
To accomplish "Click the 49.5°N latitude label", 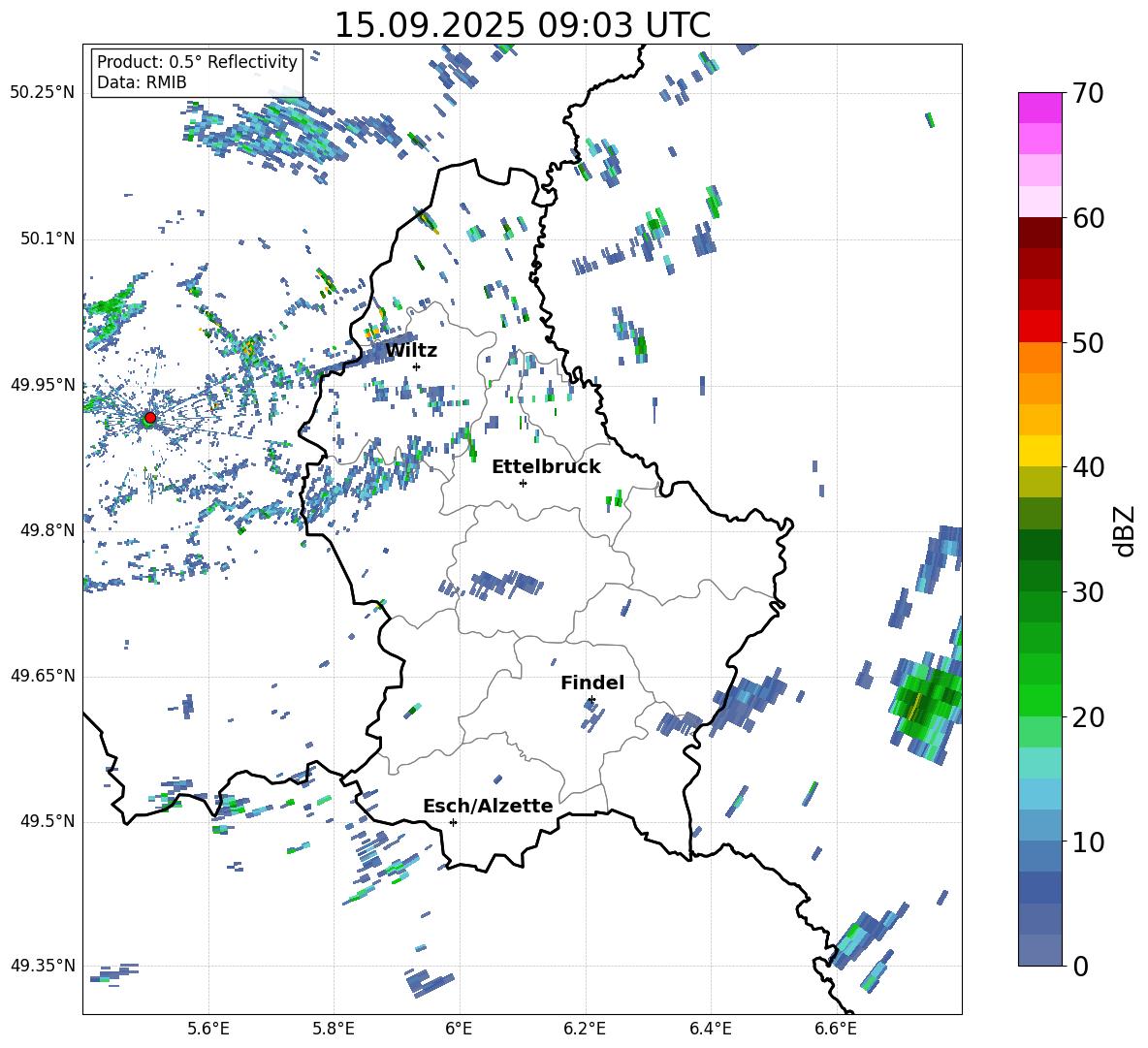I will tap(47, 821).
